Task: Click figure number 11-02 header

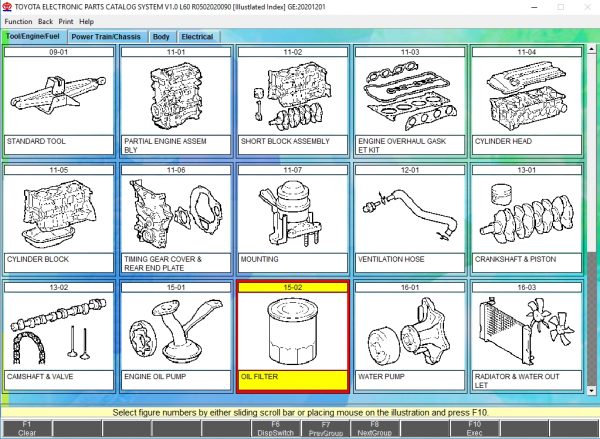Action: point(293,52)
